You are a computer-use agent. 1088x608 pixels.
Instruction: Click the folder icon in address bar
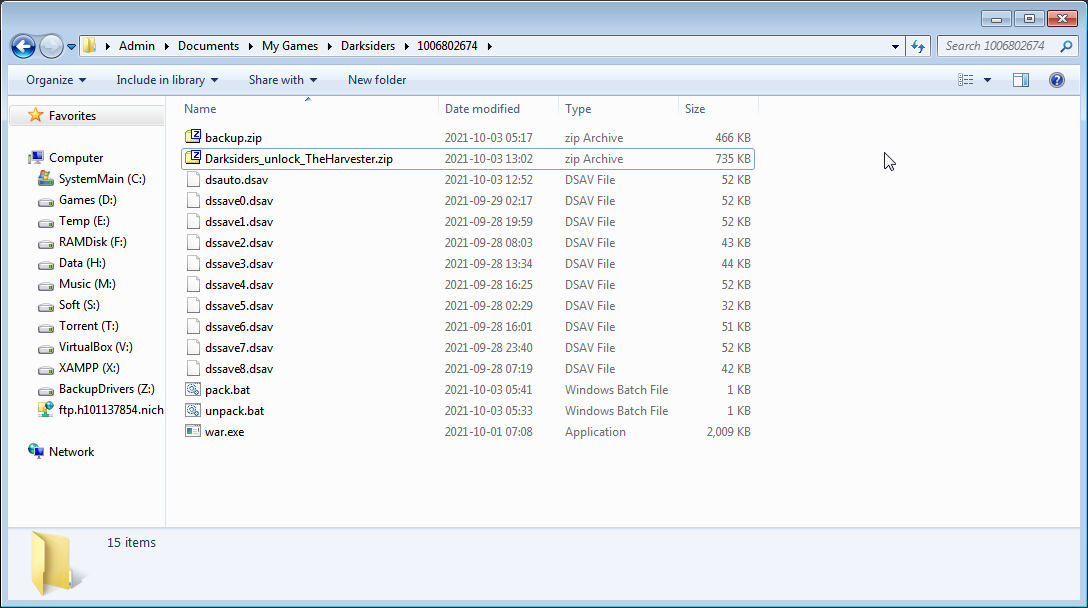point(90,46)
